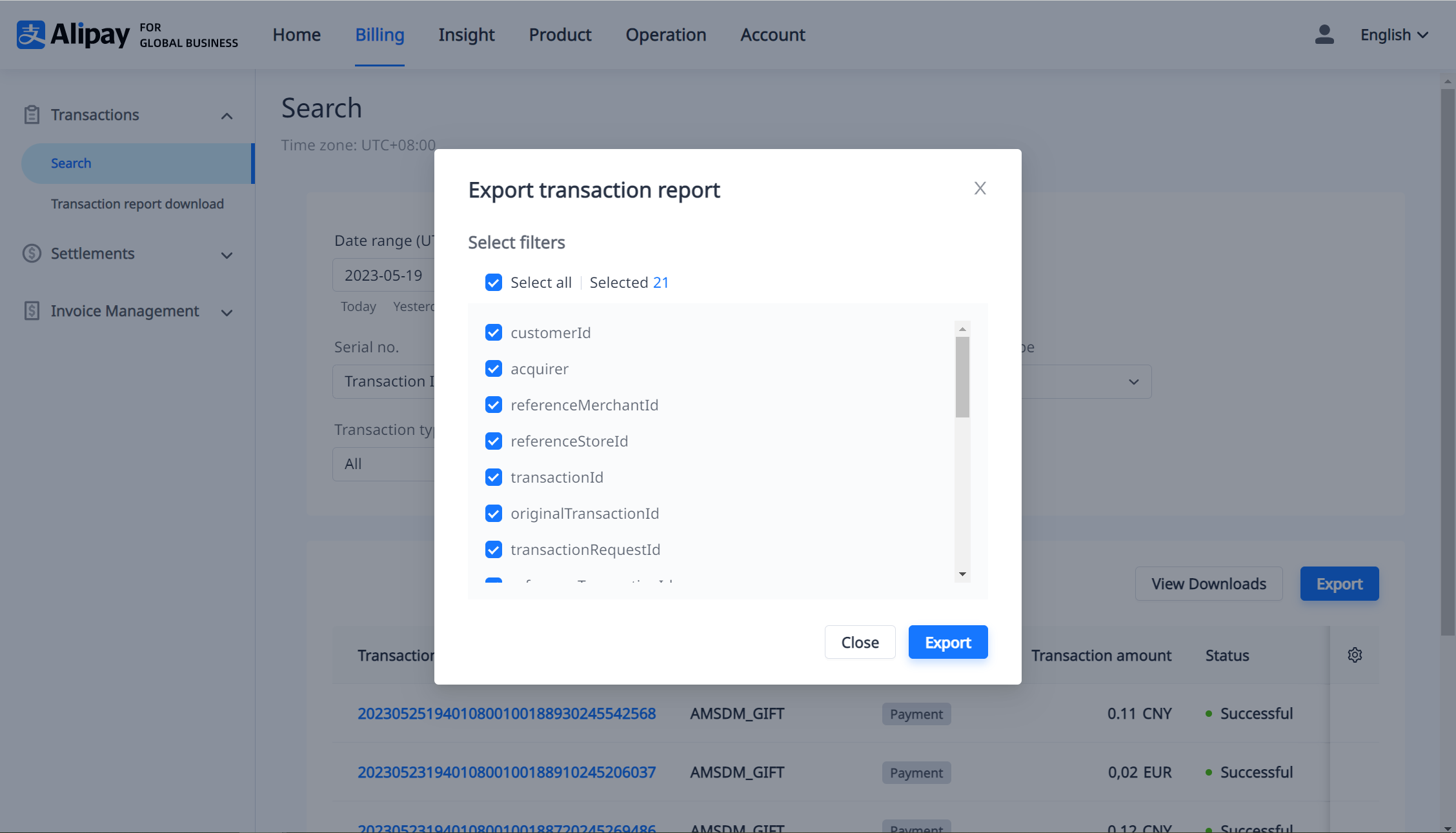
Task: Click the Settlements dollar circle icon
Action: coord(32,254)
